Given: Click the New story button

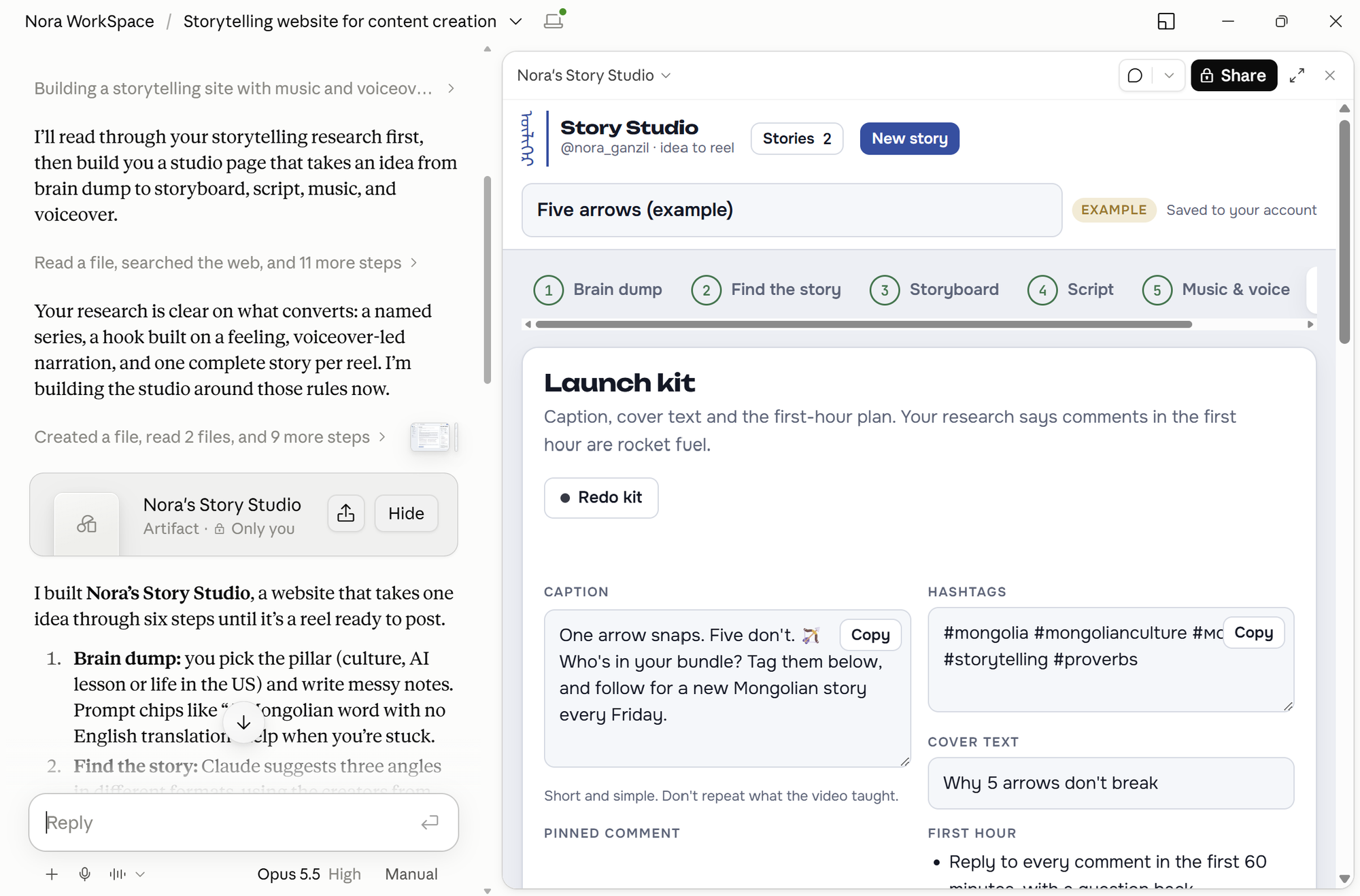Looking at the screenshot, I should 909,139.
